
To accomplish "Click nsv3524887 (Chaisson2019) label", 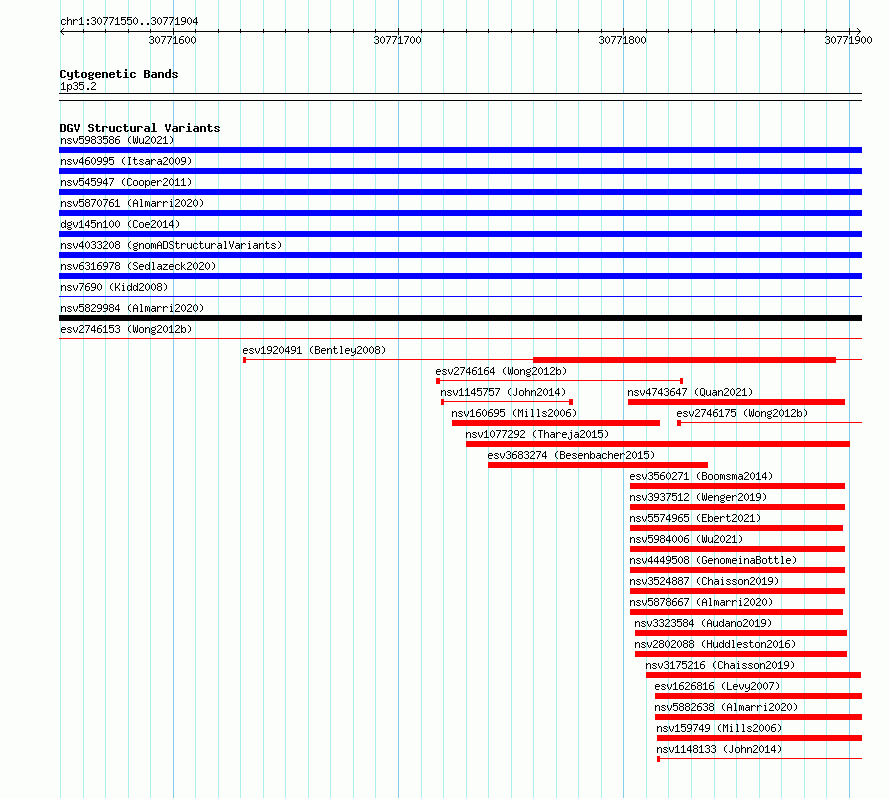I will [704, 581].
